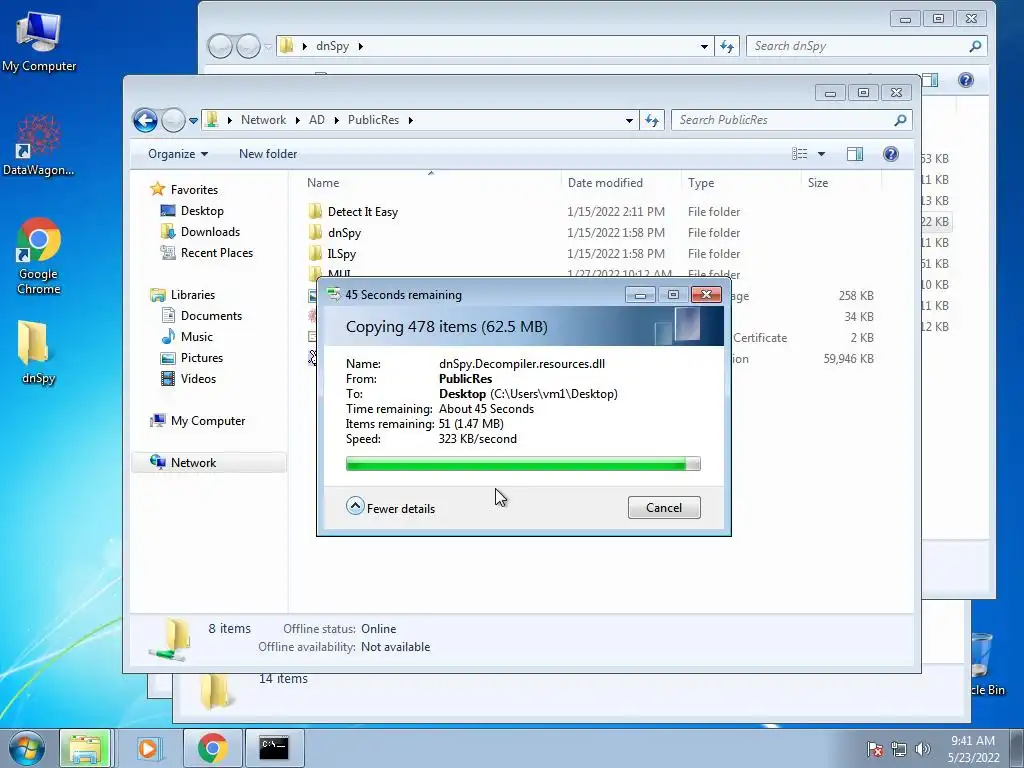The image size is (1024, 768).
Task: Click the Forward arrow in PublicRes window
Action: click(x=172, y=120)
